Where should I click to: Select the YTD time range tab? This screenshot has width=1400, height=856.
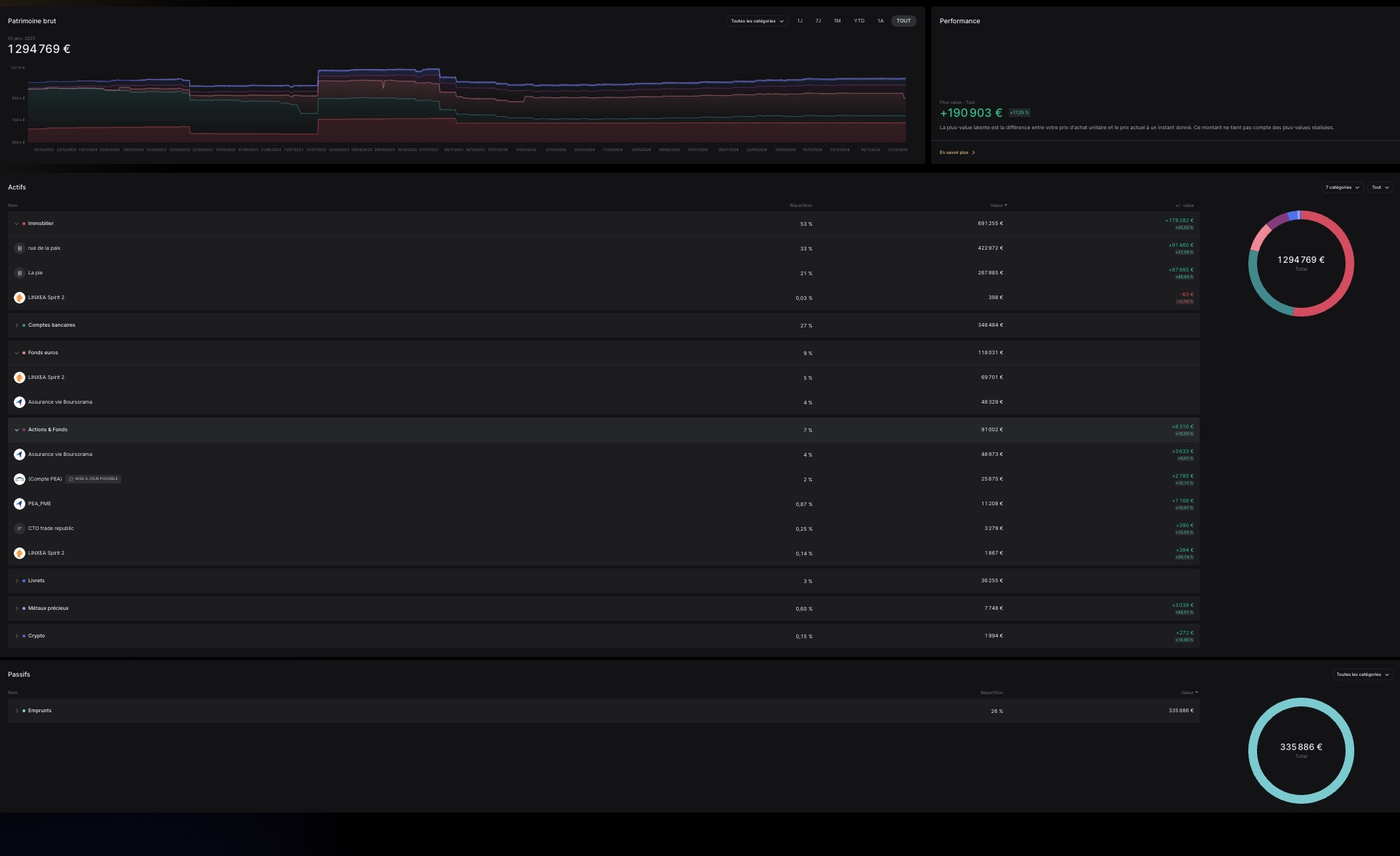pyautogui.click(x=859, y=21)
